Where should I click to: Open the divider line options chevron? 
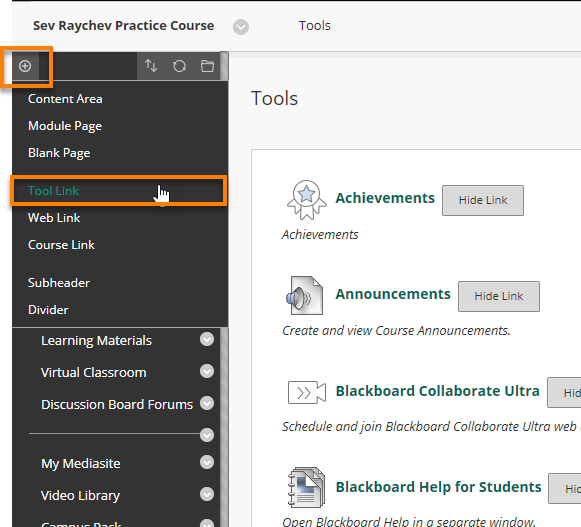pos(207,435)
